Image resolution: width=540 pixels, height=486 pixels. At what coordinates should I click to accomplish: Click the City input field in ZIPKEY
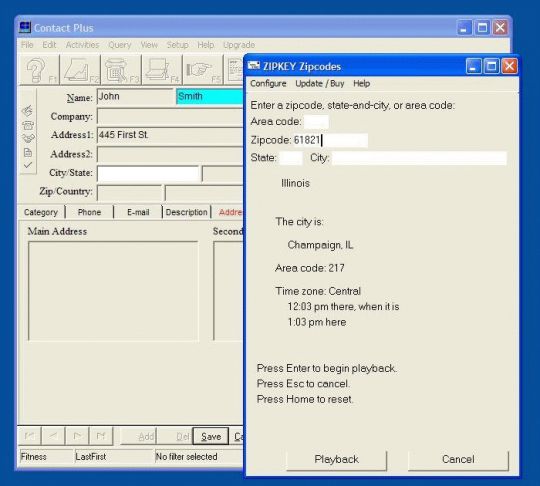click(x=419, y=158)
